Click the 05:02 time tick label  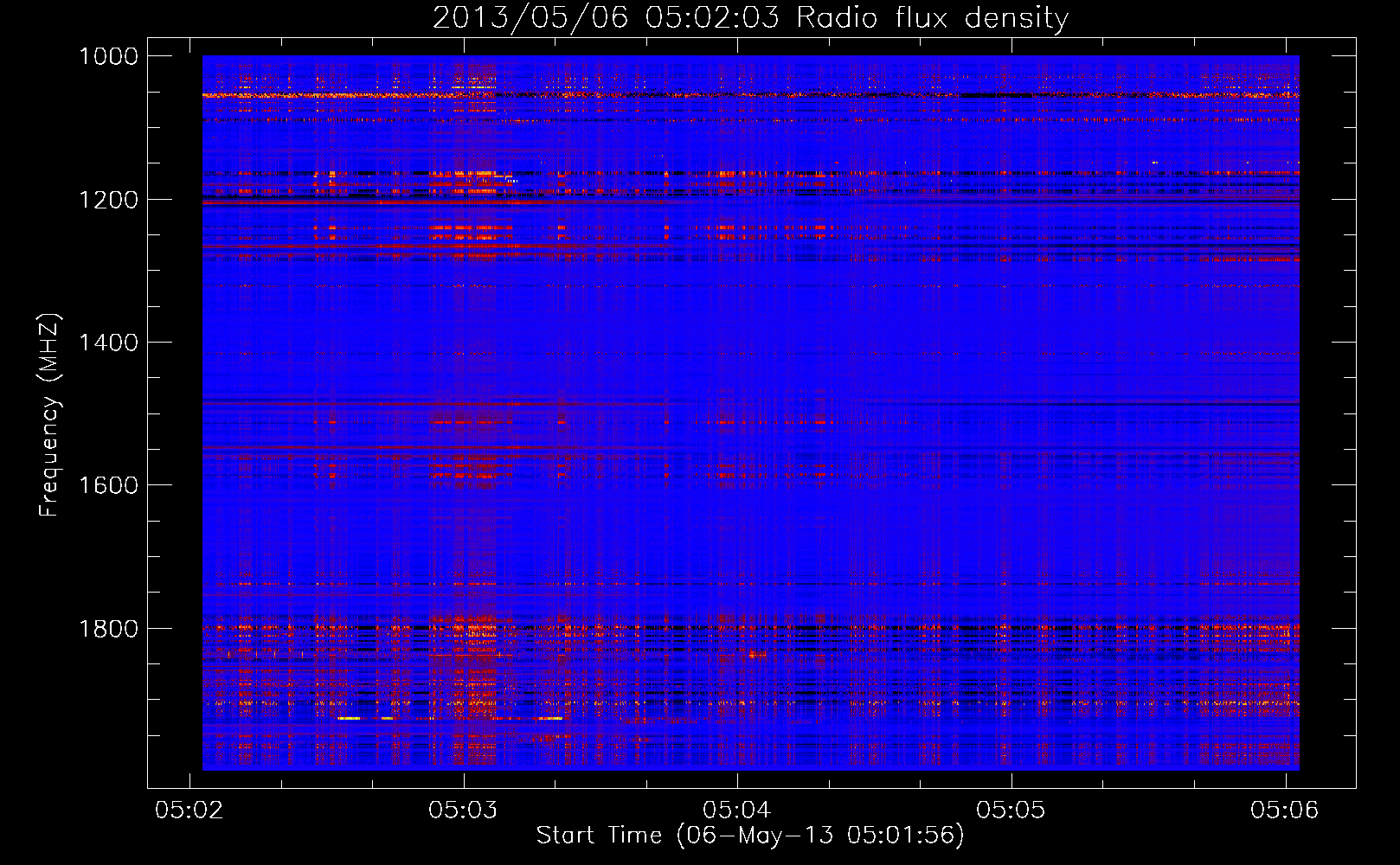click(189, 810)
